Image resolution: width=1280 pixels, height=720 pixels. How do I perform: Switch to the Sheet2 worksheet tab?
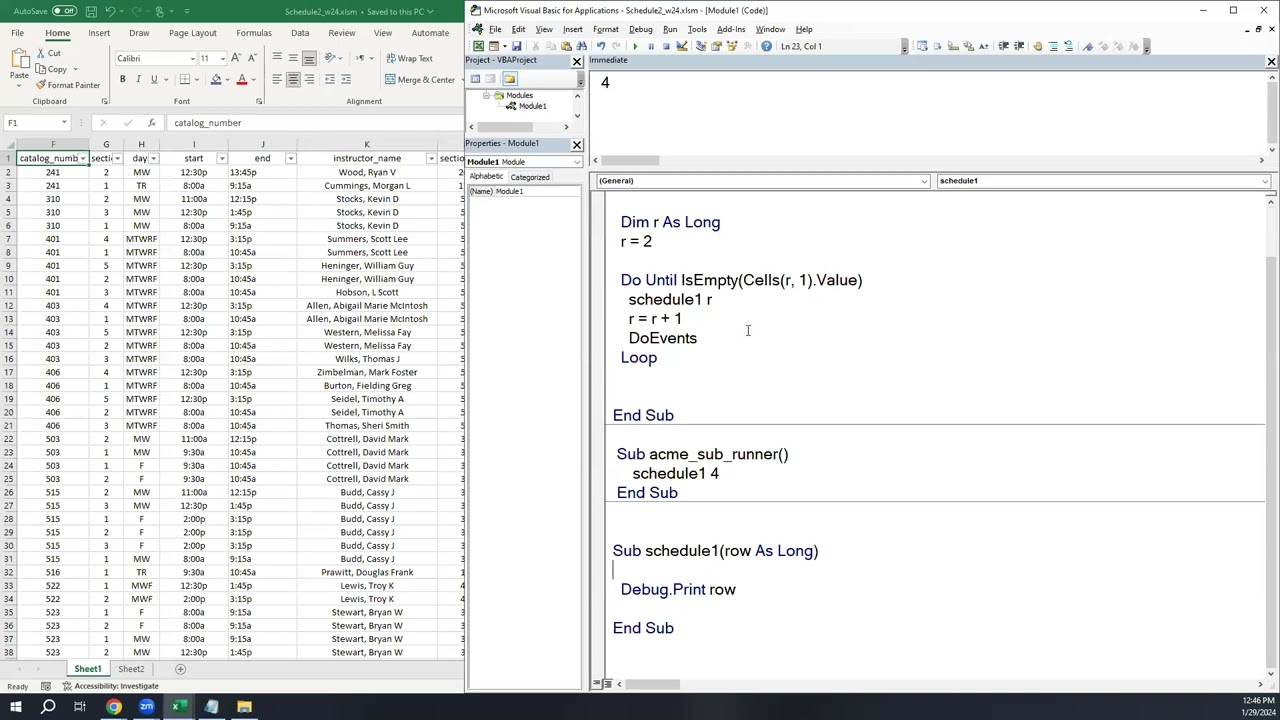click(131, 669)
